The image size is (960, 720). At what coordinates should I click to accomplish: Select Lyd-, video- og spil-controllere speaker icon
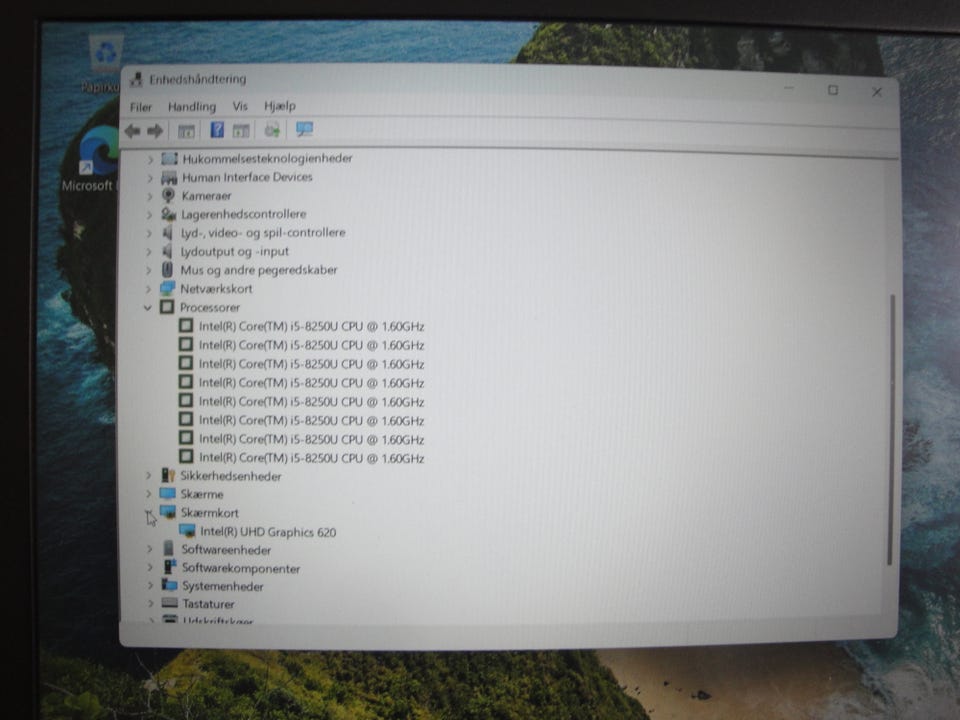click(167, 233)
